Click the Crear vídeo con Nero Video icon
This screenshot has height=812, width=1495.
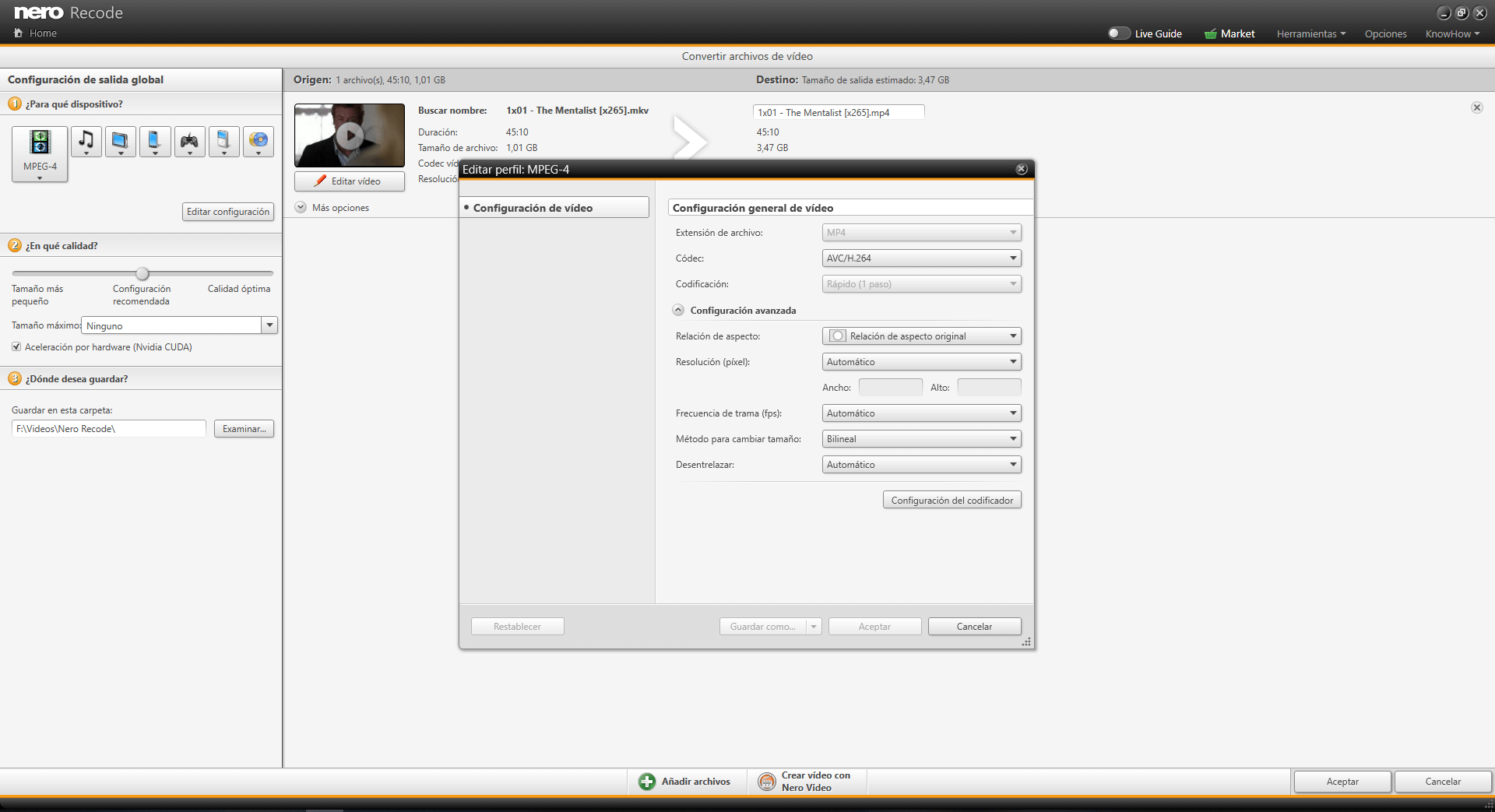pyautogui.click(x=767, y=782)
